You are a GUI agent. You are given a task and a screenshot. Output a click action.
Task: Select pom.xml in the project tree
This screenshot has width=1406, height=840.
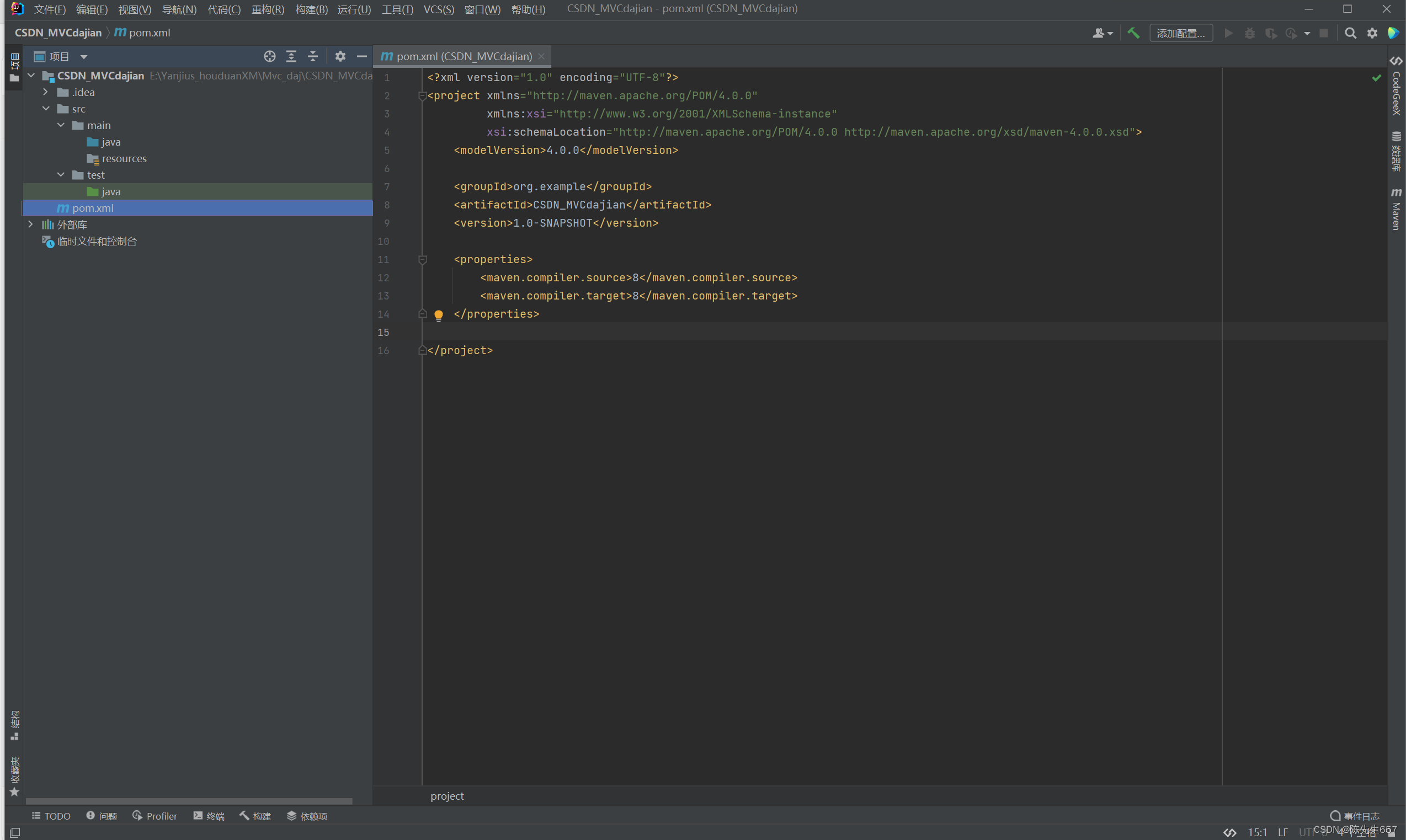(93, 208)
